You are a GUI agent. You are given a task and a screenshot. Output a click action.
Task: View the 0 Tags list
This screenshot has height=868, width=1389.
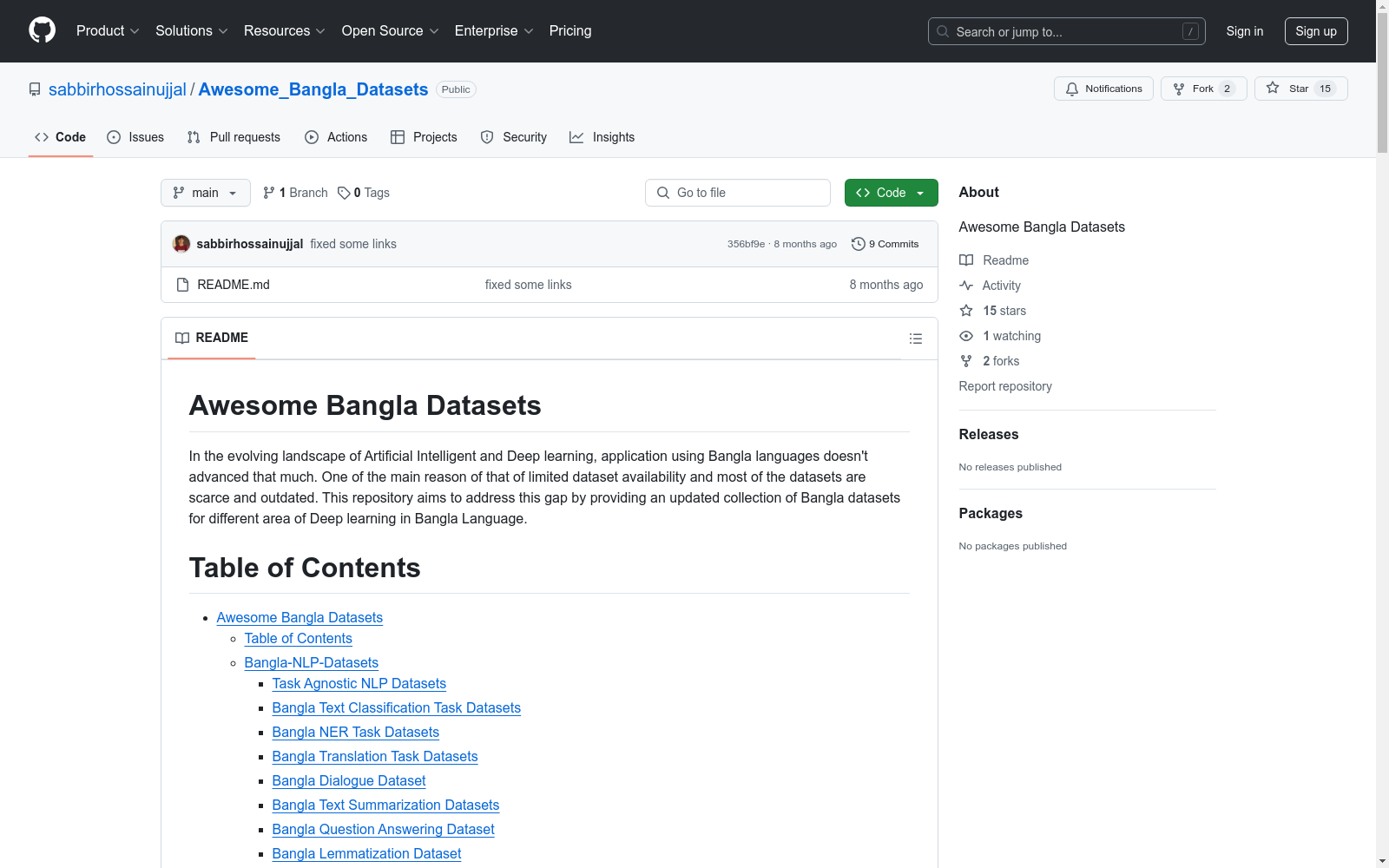[364, 193]
